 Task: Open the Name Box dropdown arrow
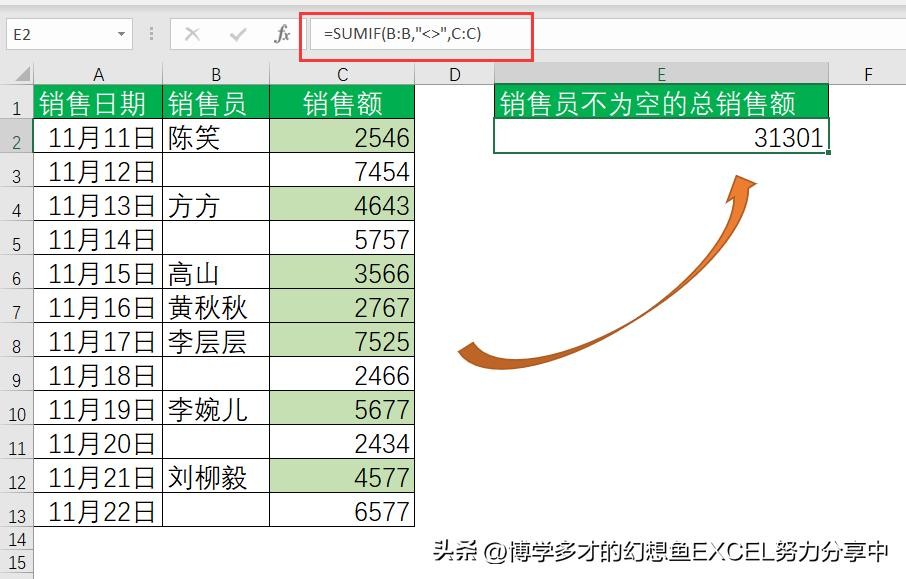[121, 34]
